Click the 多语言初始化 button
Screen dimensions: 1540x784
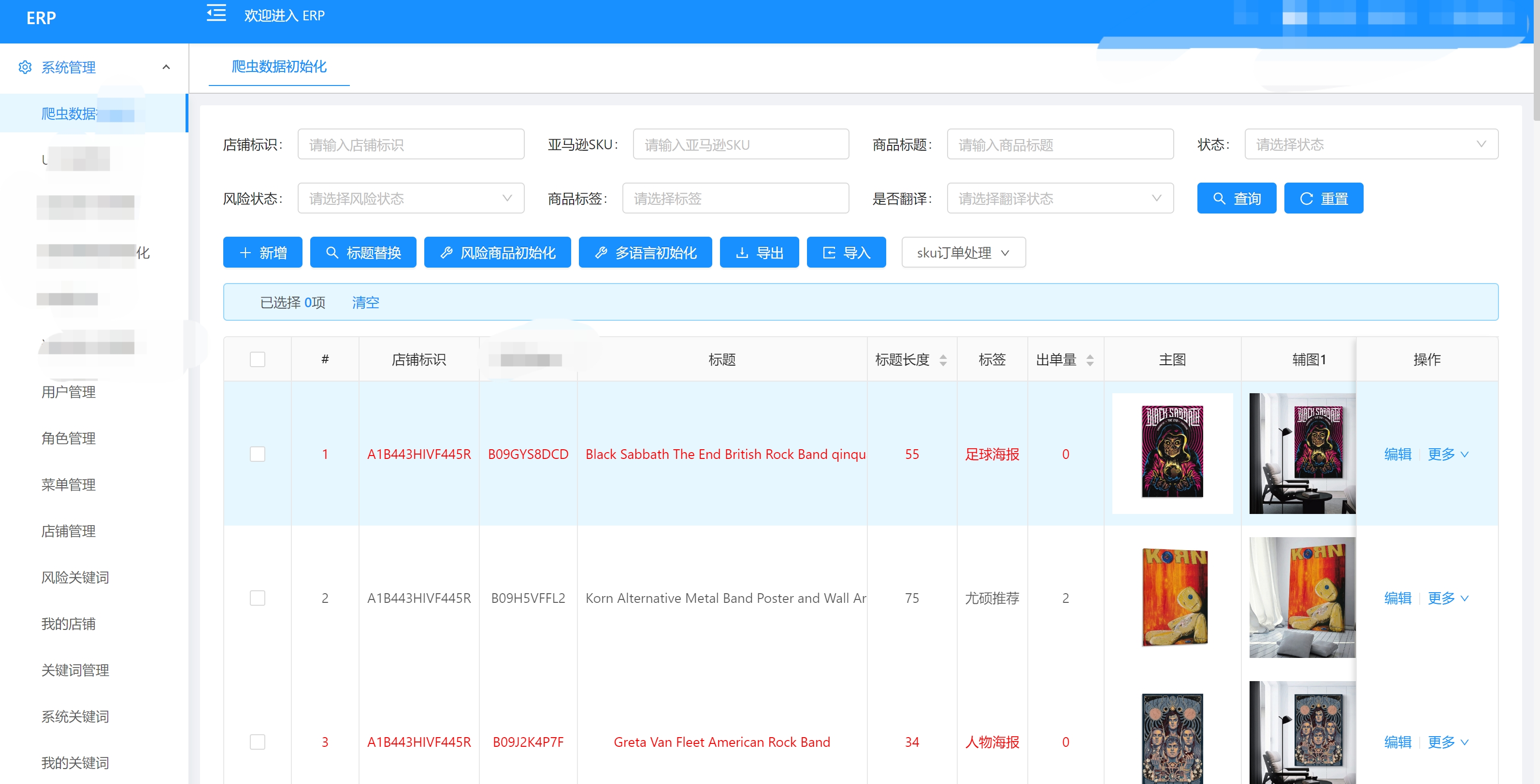tap(645, 253)
